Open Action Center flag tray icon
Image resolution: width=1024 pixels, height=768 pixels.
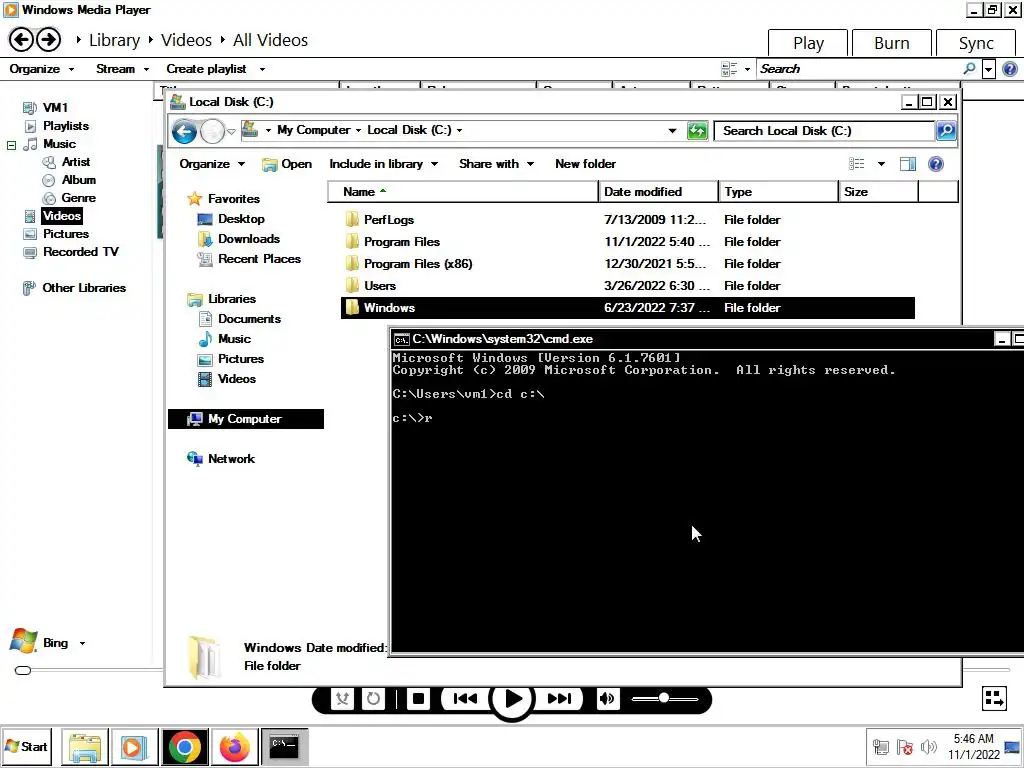click(904, 746)
